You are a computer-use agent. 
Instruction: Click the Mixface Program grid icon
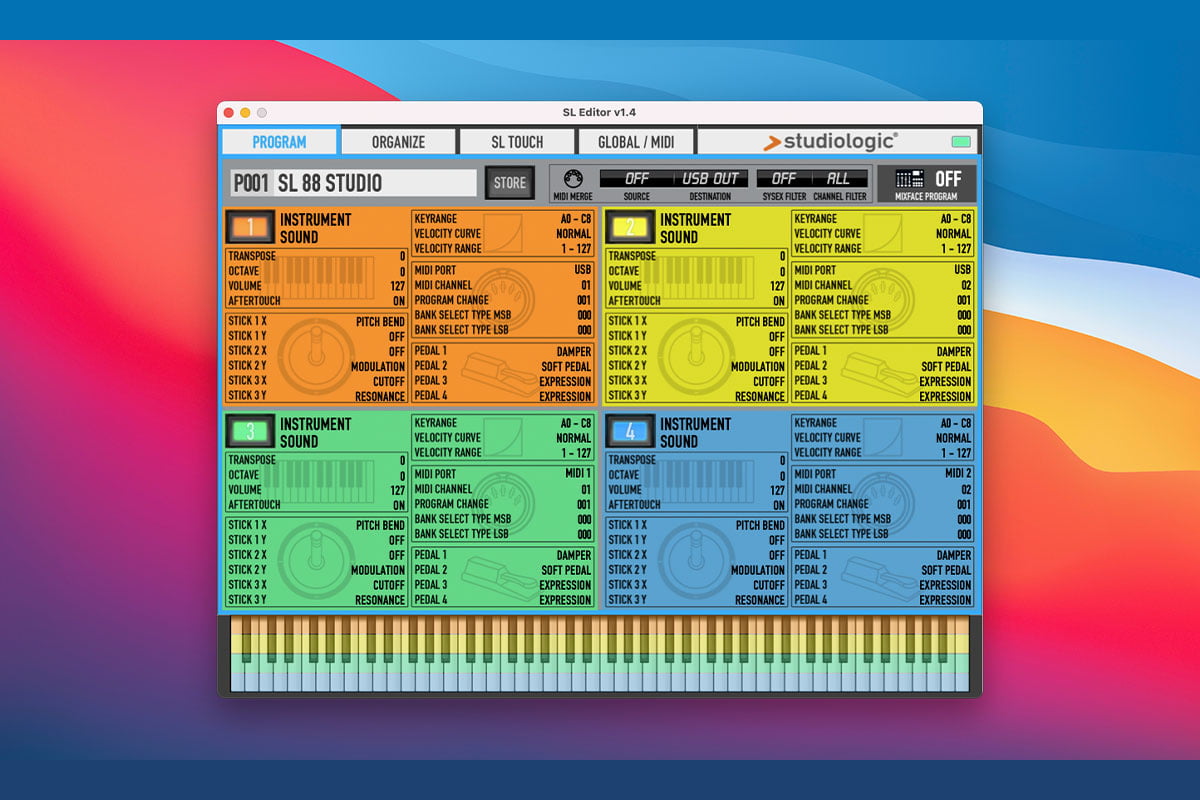[910, 179]
